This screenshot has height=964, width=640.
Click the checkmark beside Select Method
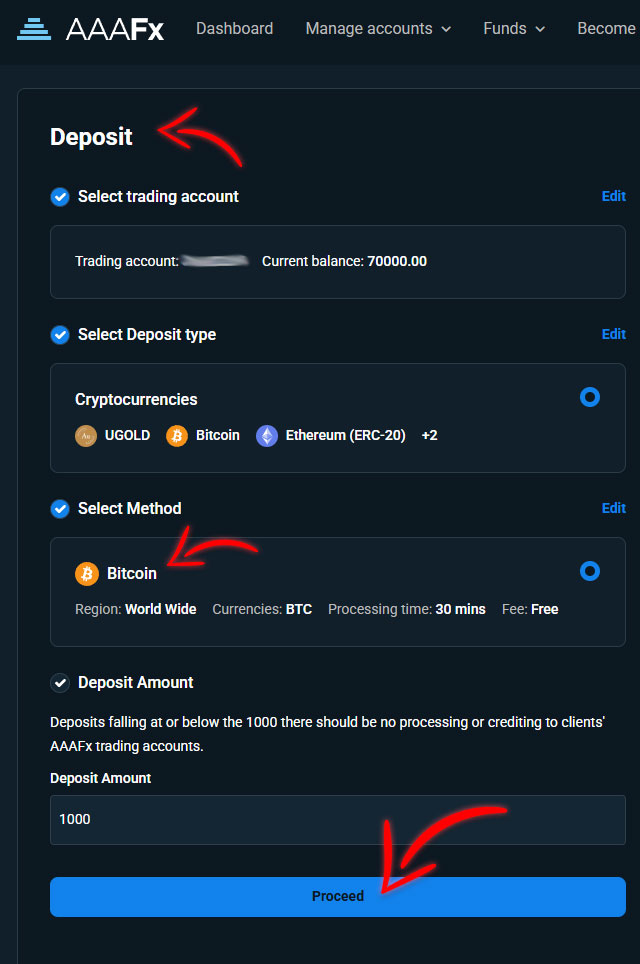click(60, 509)
